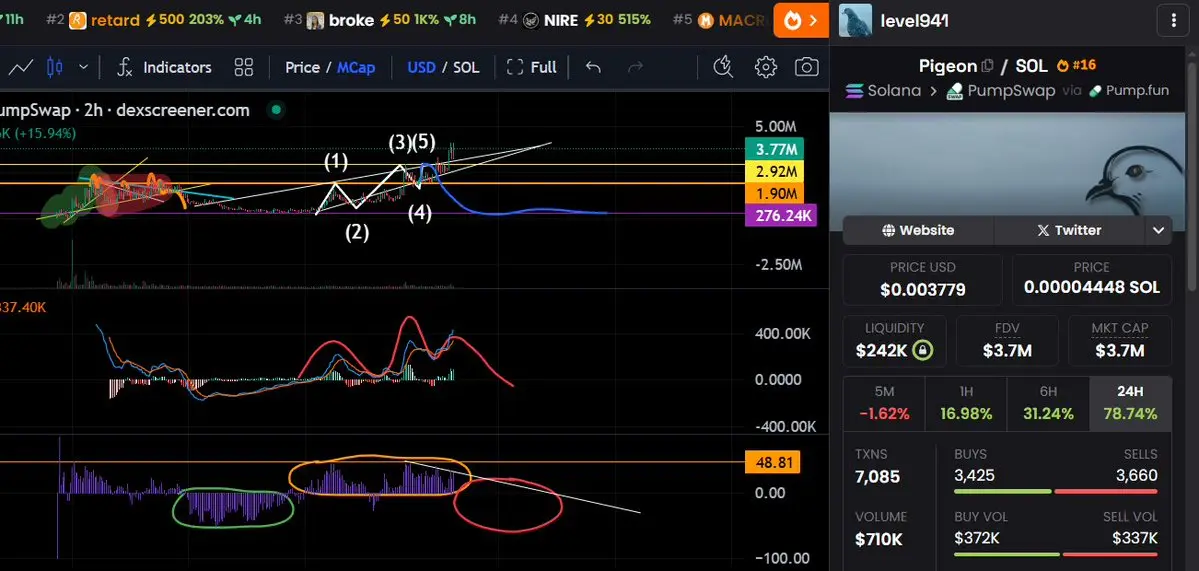1199x571 pixels.
Task: Open the three-dot menu beside level941
Action: click(x=1174, y=21)
